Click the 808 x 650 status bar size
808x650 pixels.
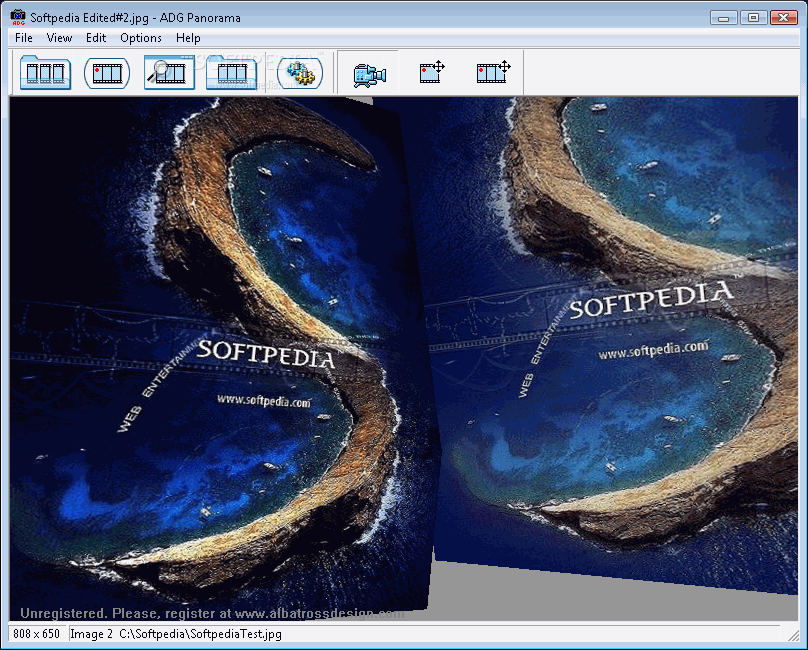pyautogui.click(x=37, y=634)
